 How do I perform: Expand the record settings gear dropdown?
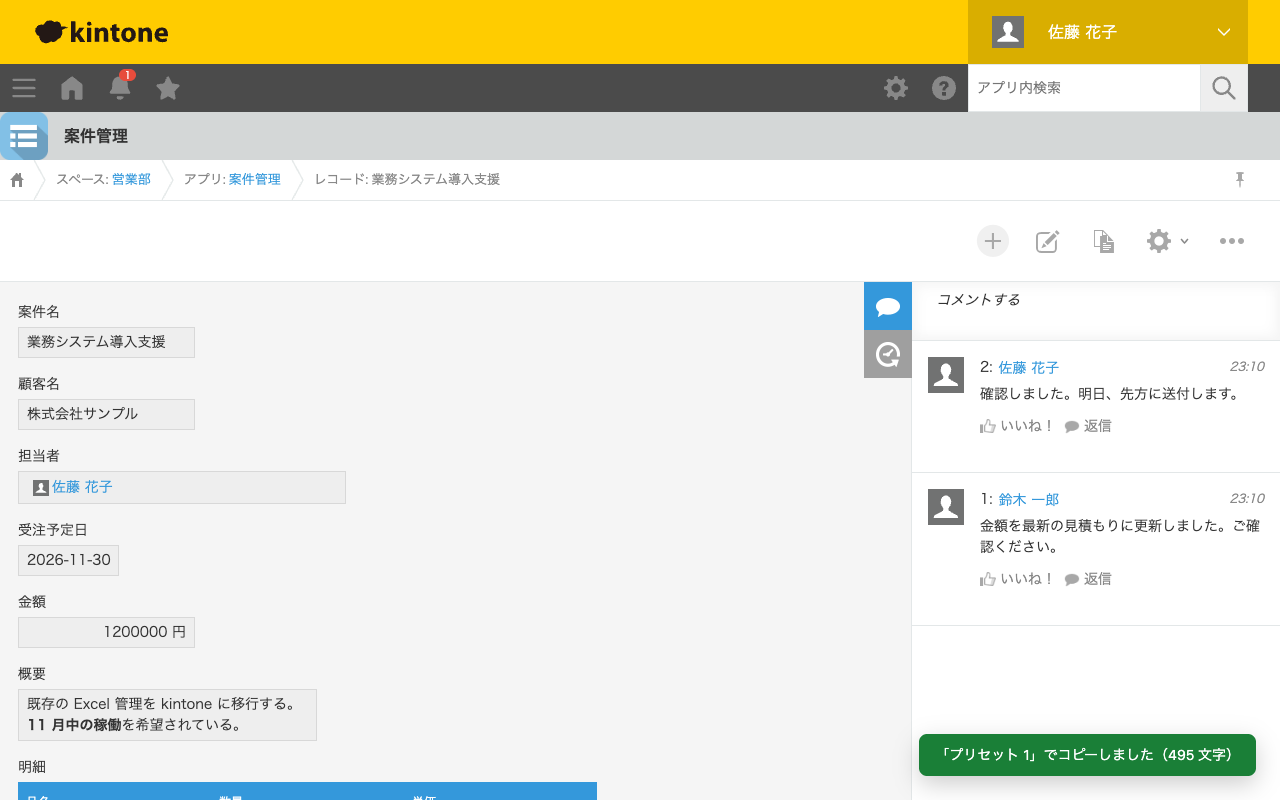(x=1167, y=241)
